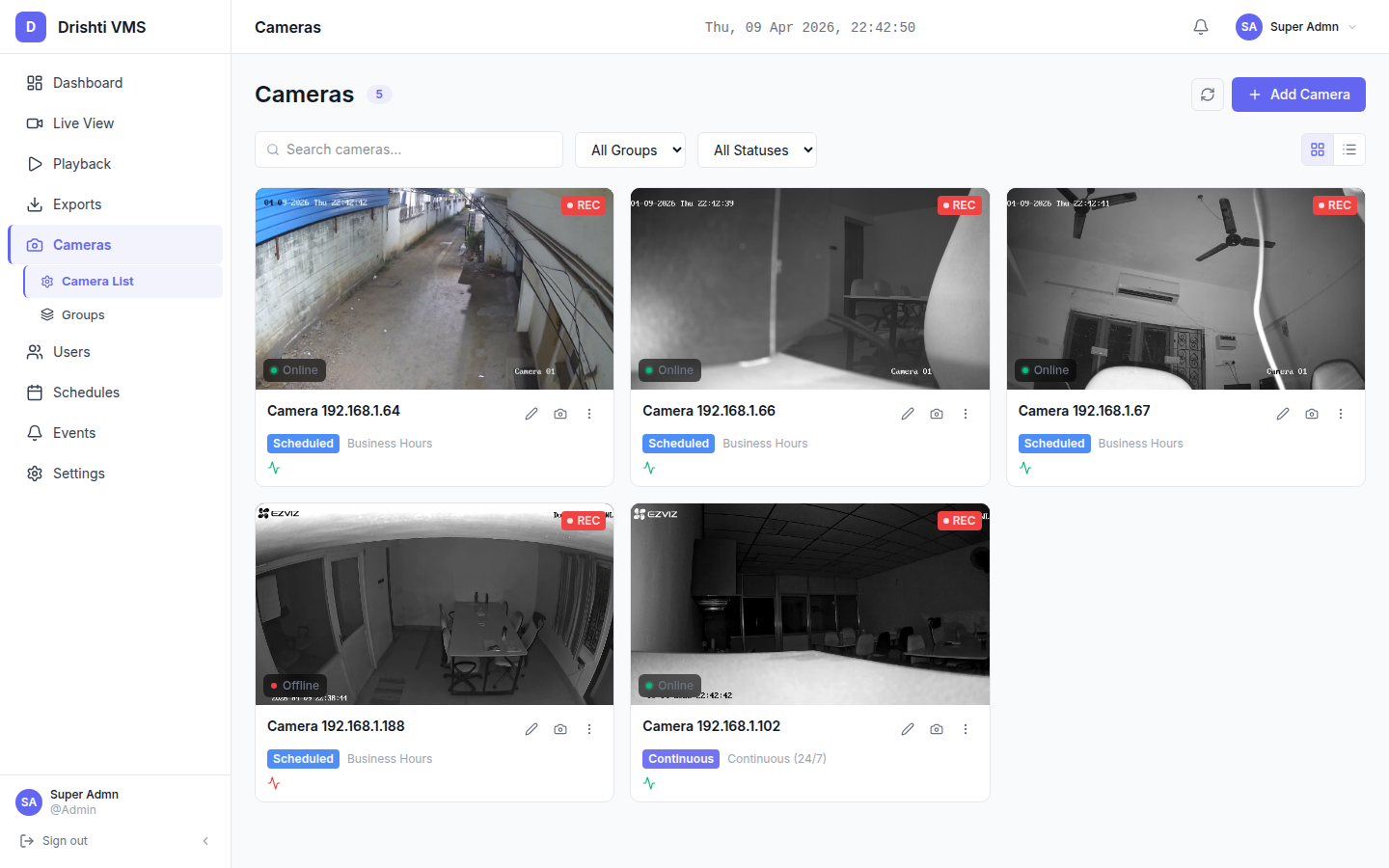Open the notification bell in the header

tap(1200, 26)
